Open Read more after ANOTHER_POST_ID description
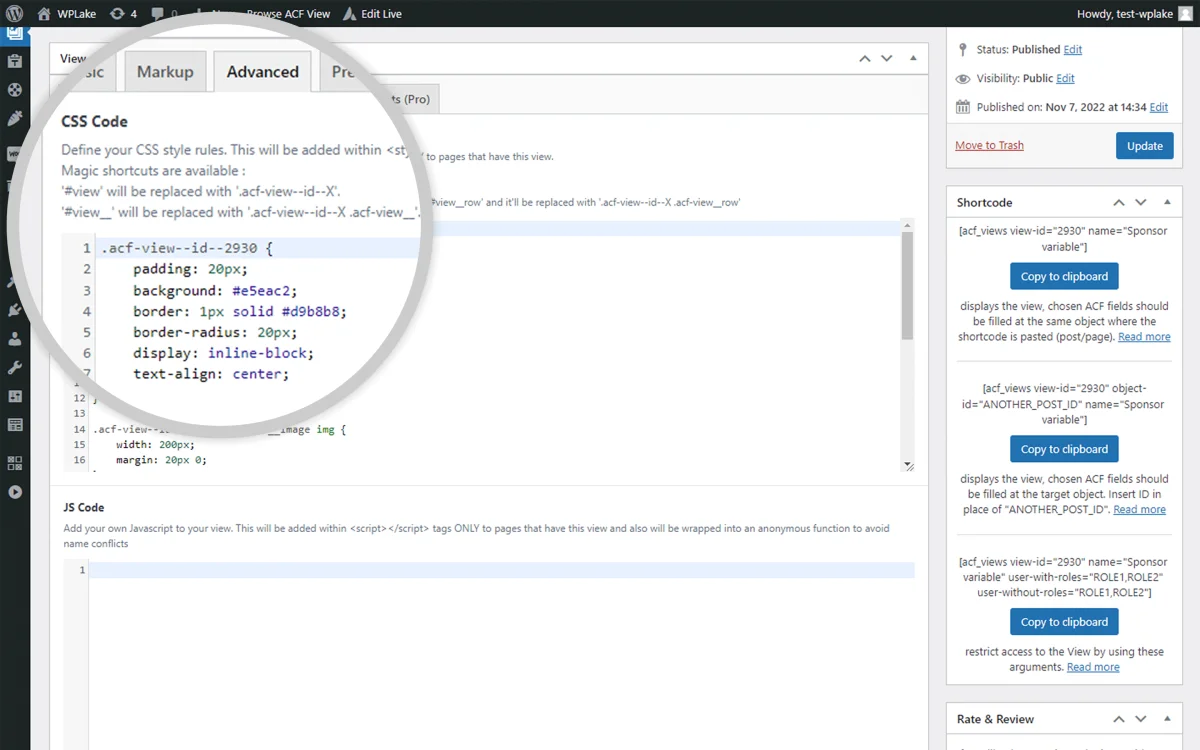 [x=1139, y=510]
